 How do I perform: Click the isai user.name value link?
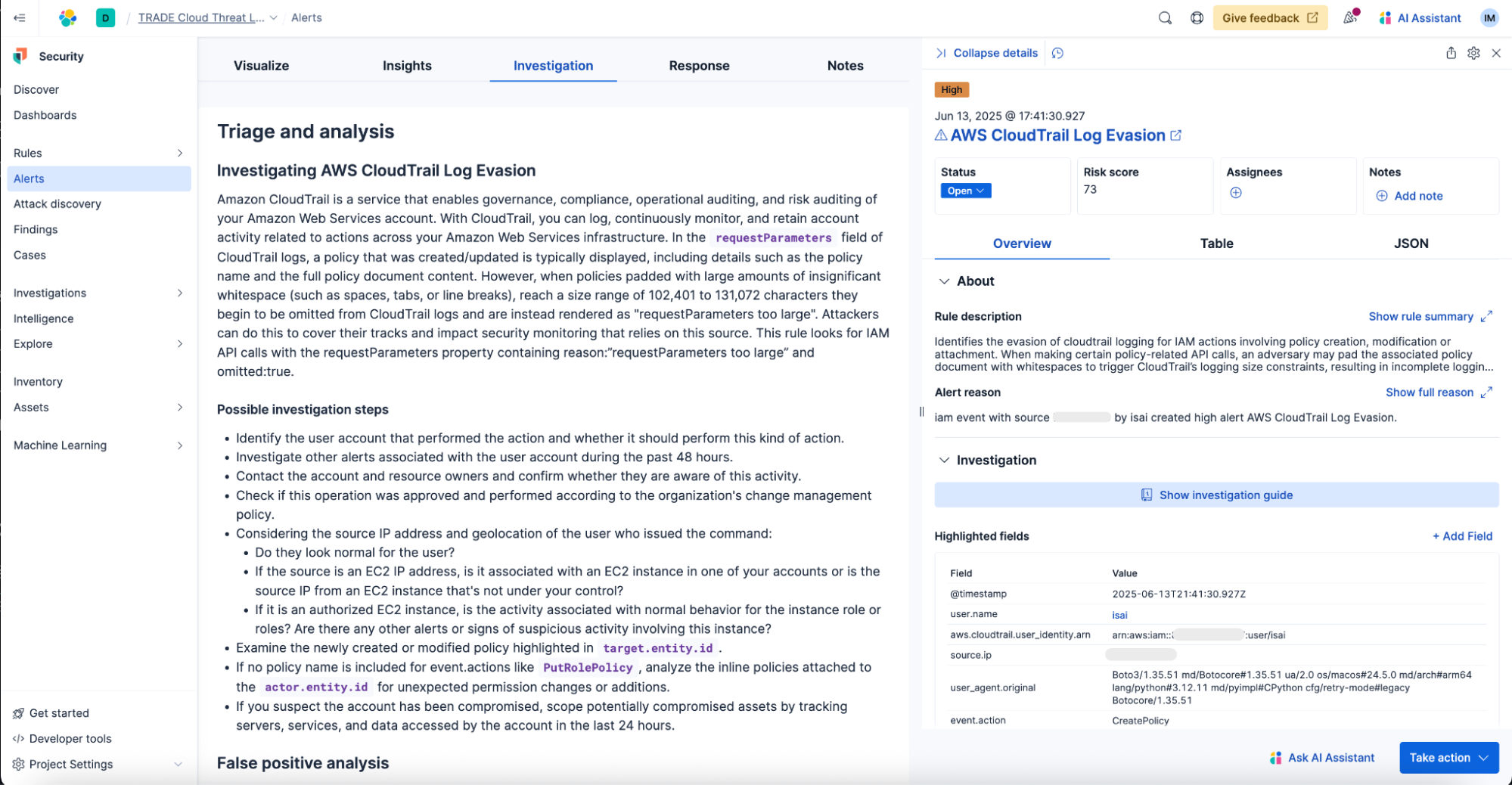[1119, 616]
